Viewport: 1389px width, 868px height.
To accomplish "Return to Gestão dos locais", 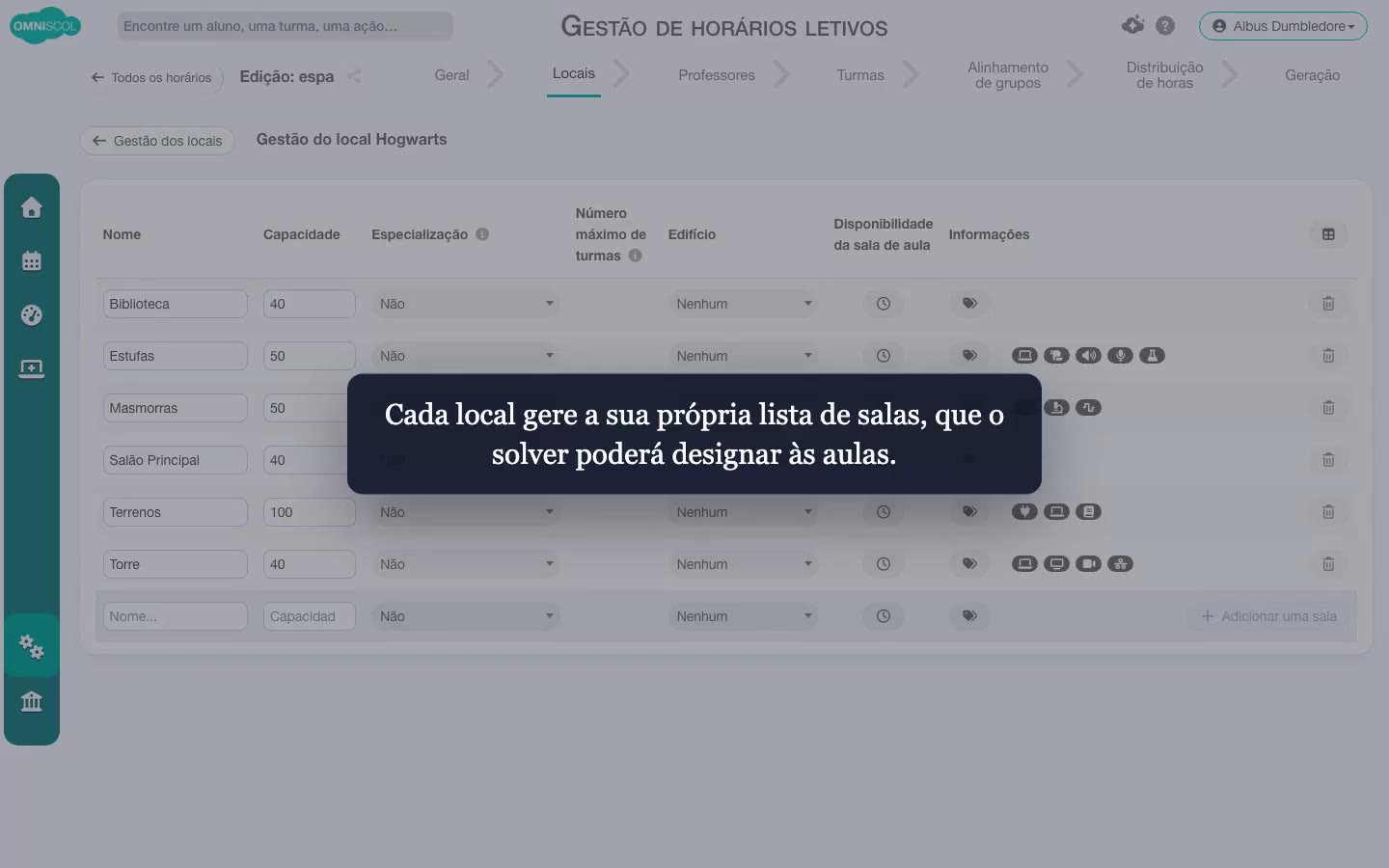I will tap(157, 141).
